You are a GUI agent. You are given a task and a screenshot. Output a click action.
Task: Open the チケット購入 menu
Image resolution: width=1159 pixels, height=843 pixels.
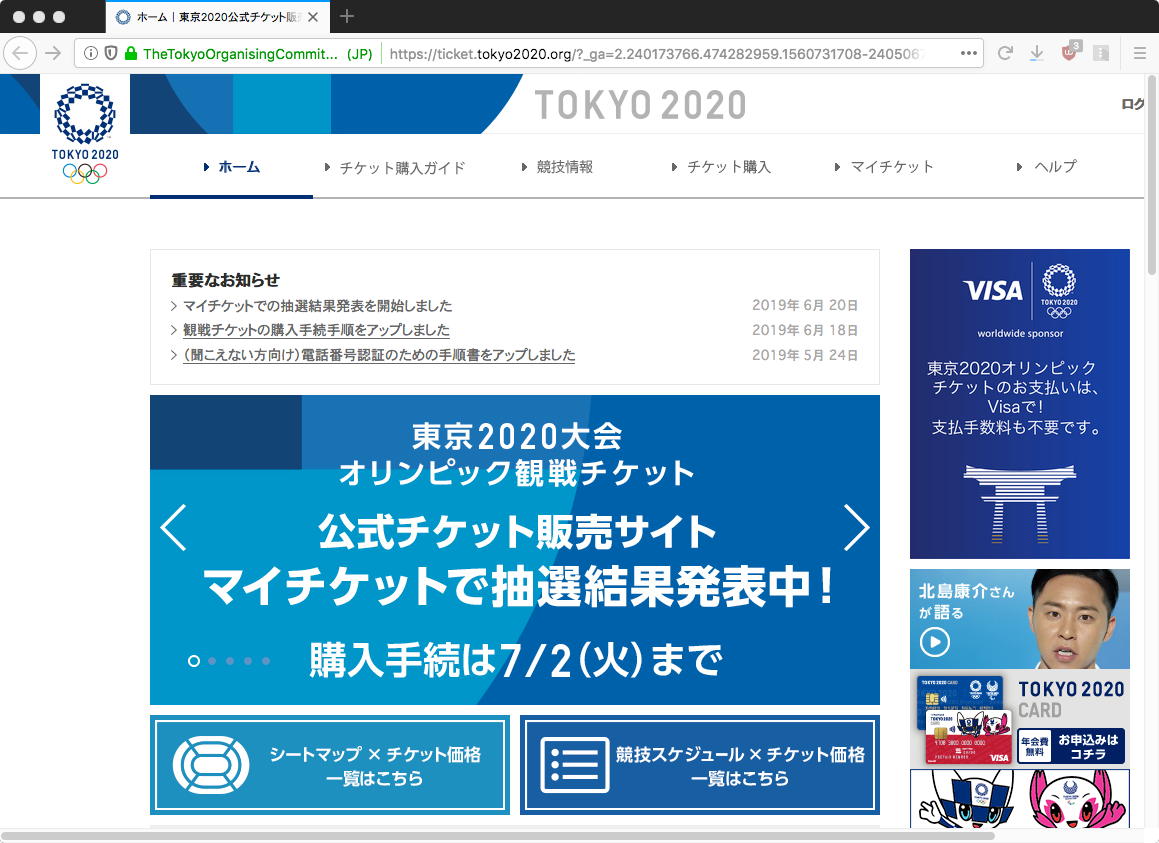(721, 167)
